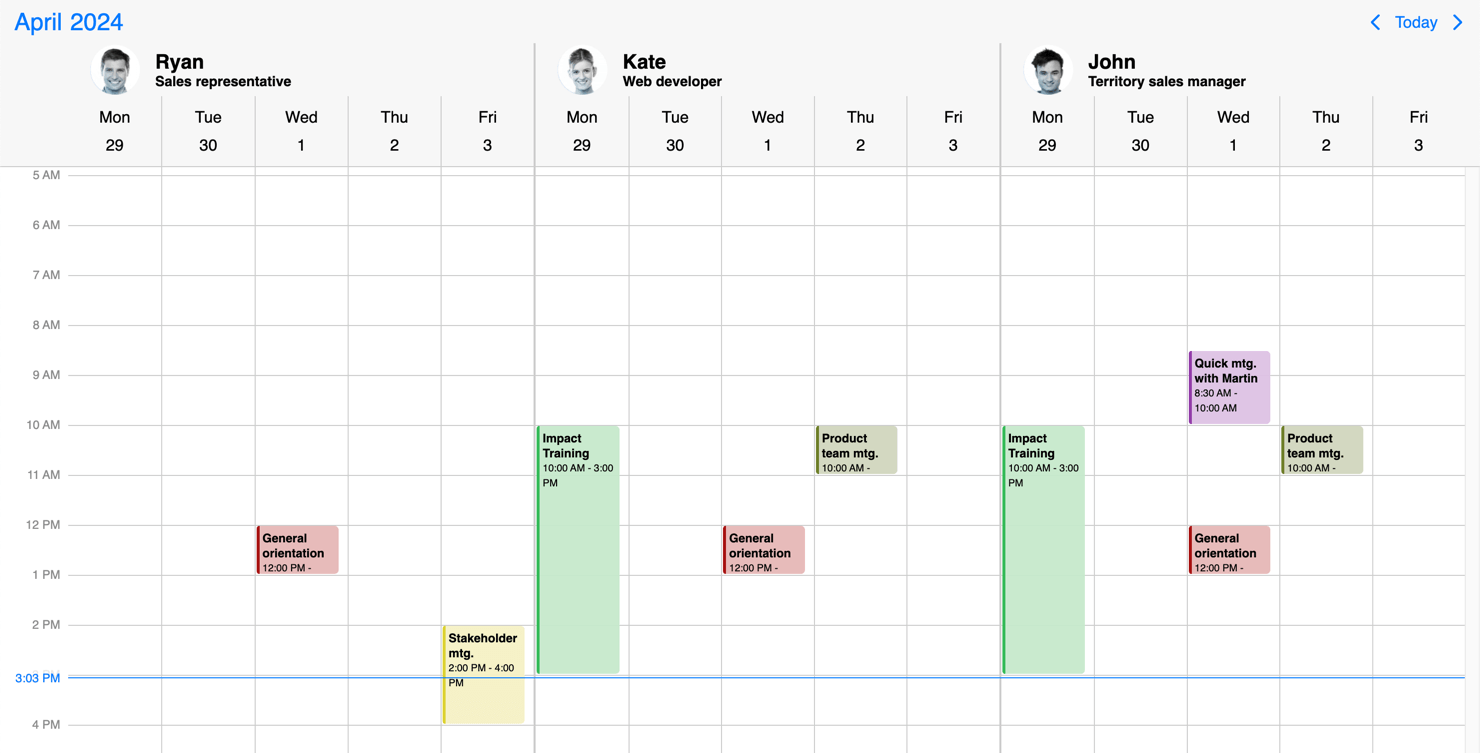Open John's Product team mtg. event on Thursday
1480x753 pixels.
(x=1323, y=450)
